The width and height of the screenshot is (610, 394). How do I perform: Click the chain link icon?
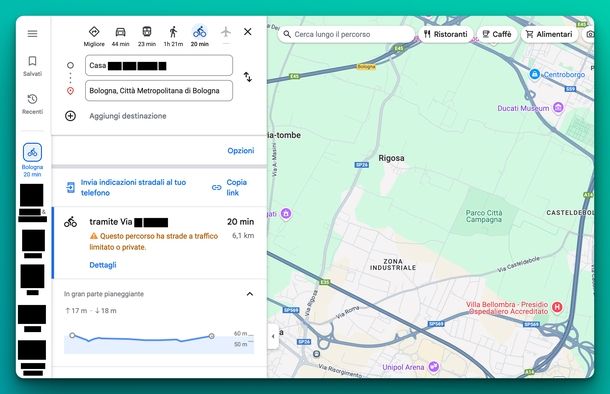click(217, 188)
